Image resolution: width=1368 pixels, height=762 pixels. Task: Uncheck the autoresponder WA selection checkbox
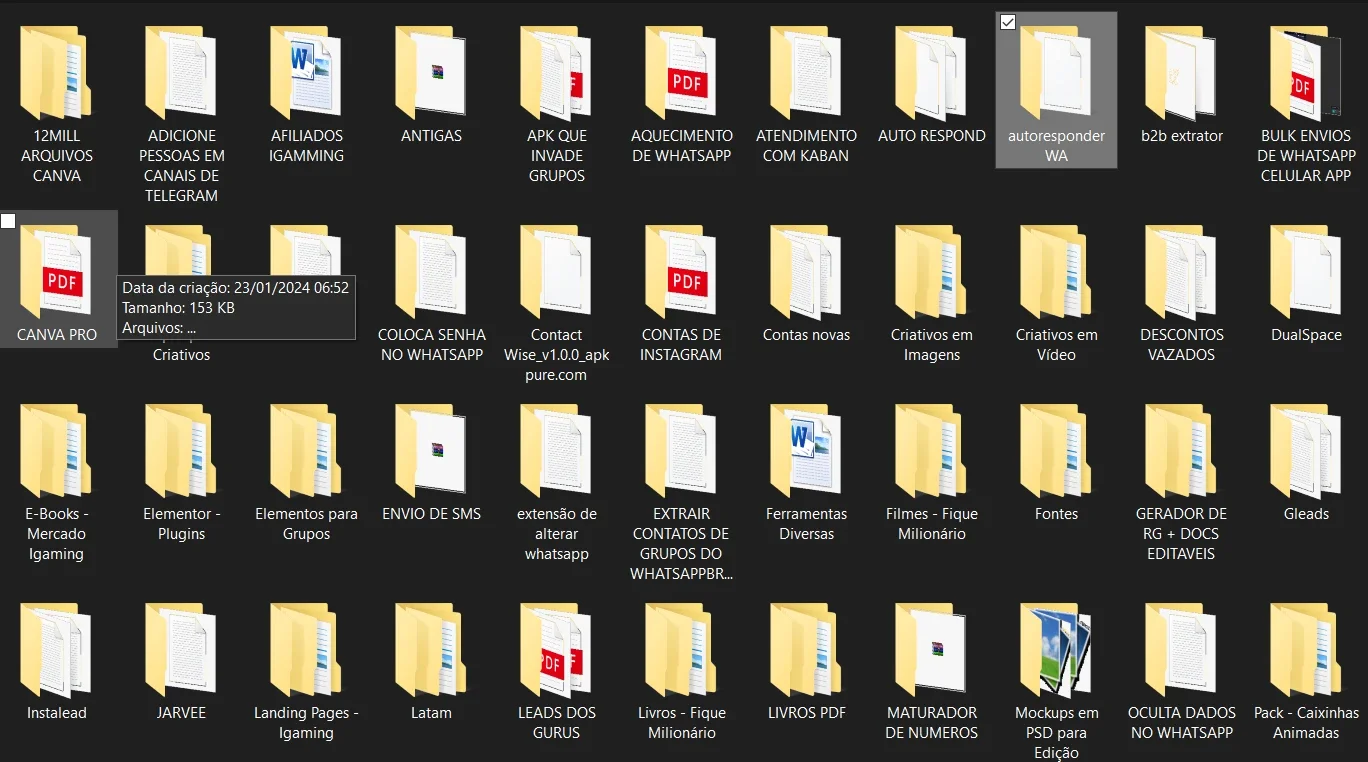pos(1008,22)
